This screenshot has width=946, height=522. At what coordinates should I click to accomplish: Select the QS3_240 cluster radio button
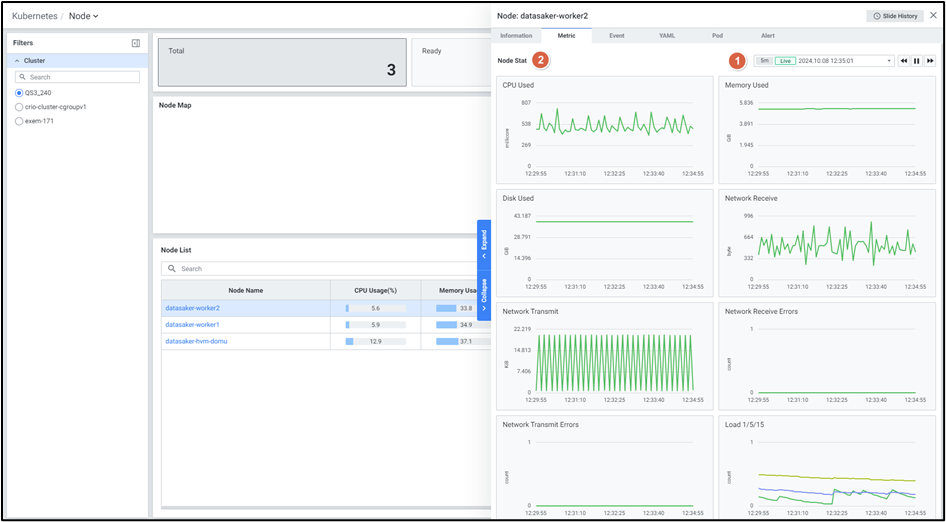(19, 93)
